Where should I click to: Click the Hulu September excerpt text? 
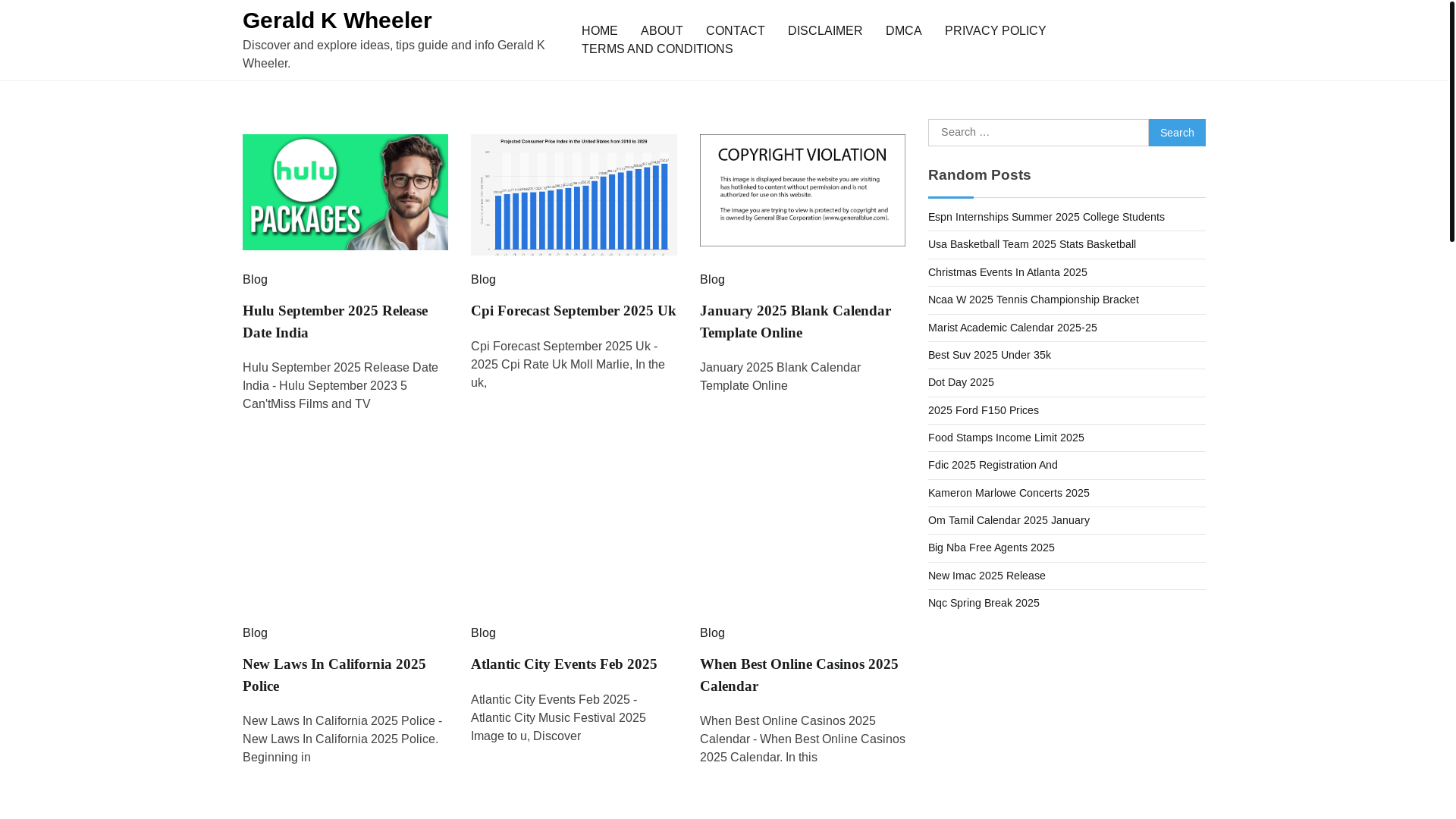(x=340, y=386)
